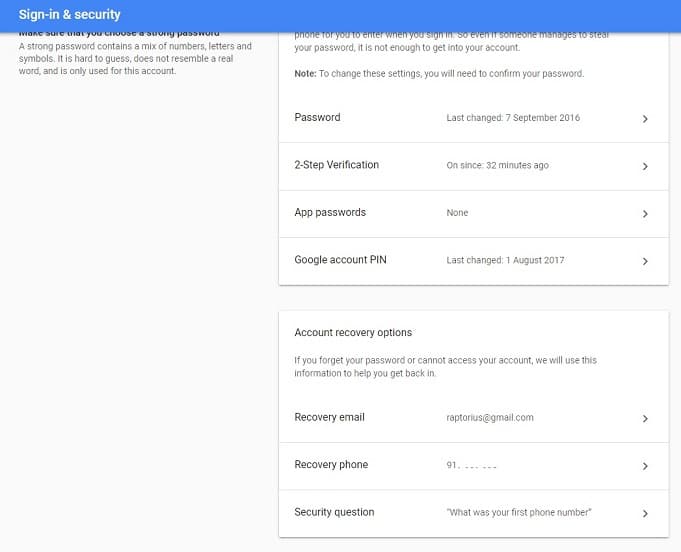The width and height of the screenshot is (681, 552).
Task: Open 2-Step Verification chevron arrow
Action: [x=645, y=166]
